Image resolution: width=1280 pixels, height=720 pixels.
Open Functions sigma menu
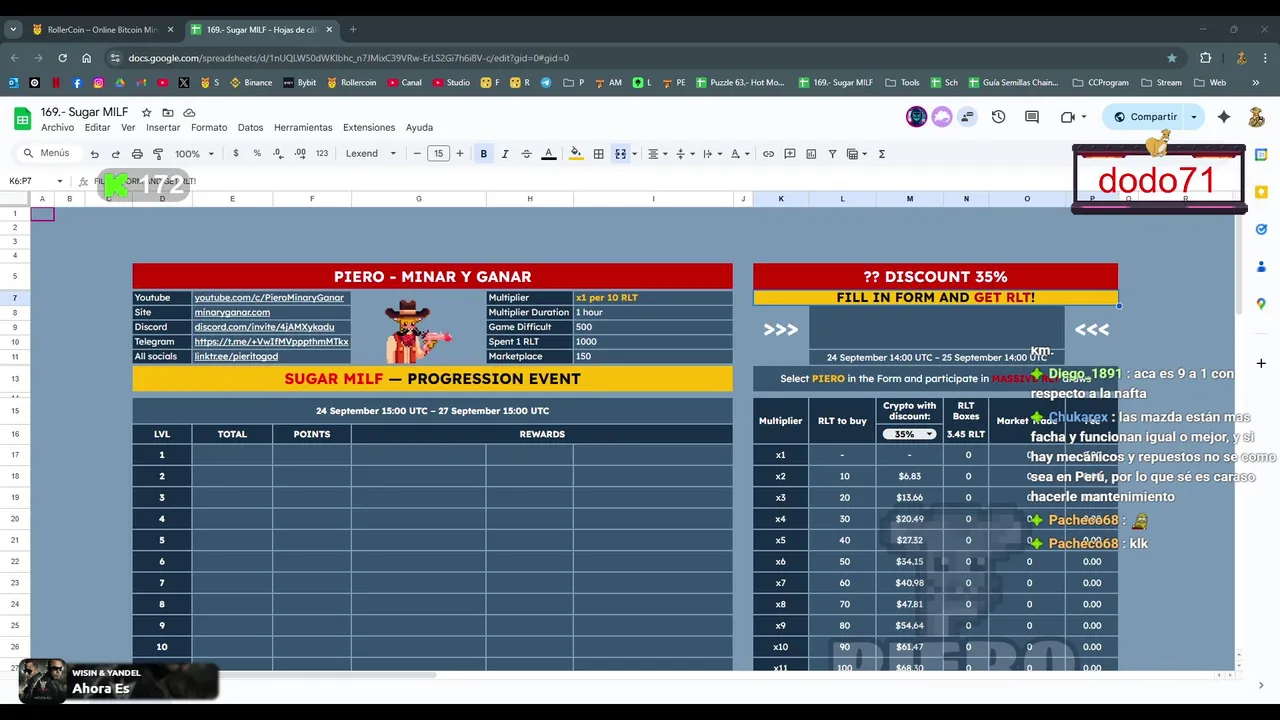coord(881,154)
